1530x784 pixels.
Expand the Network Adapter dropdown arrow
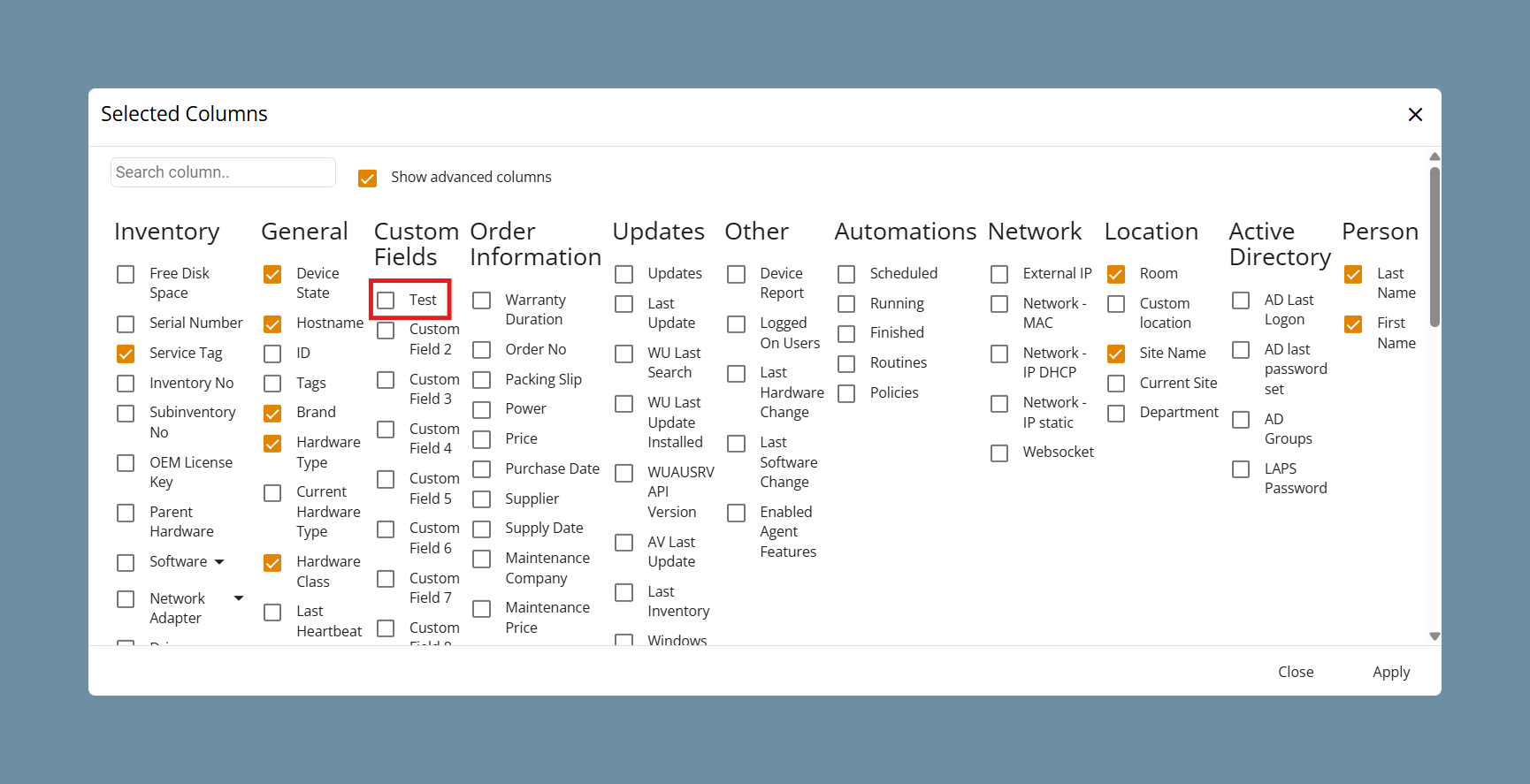pos(239,598)
